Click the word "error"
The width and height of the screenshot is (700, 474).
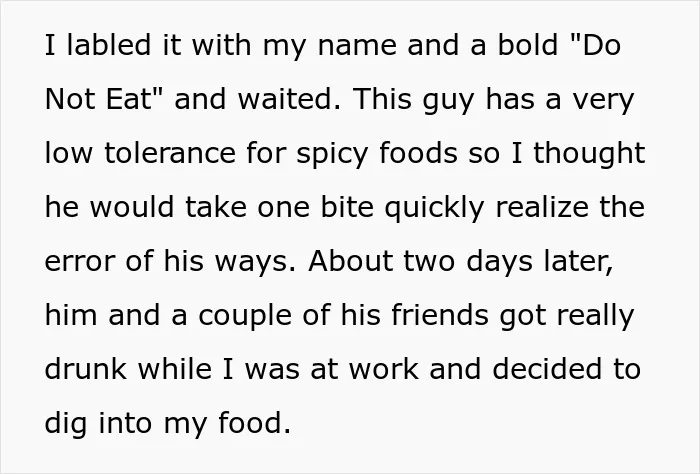tap(79, 261)
